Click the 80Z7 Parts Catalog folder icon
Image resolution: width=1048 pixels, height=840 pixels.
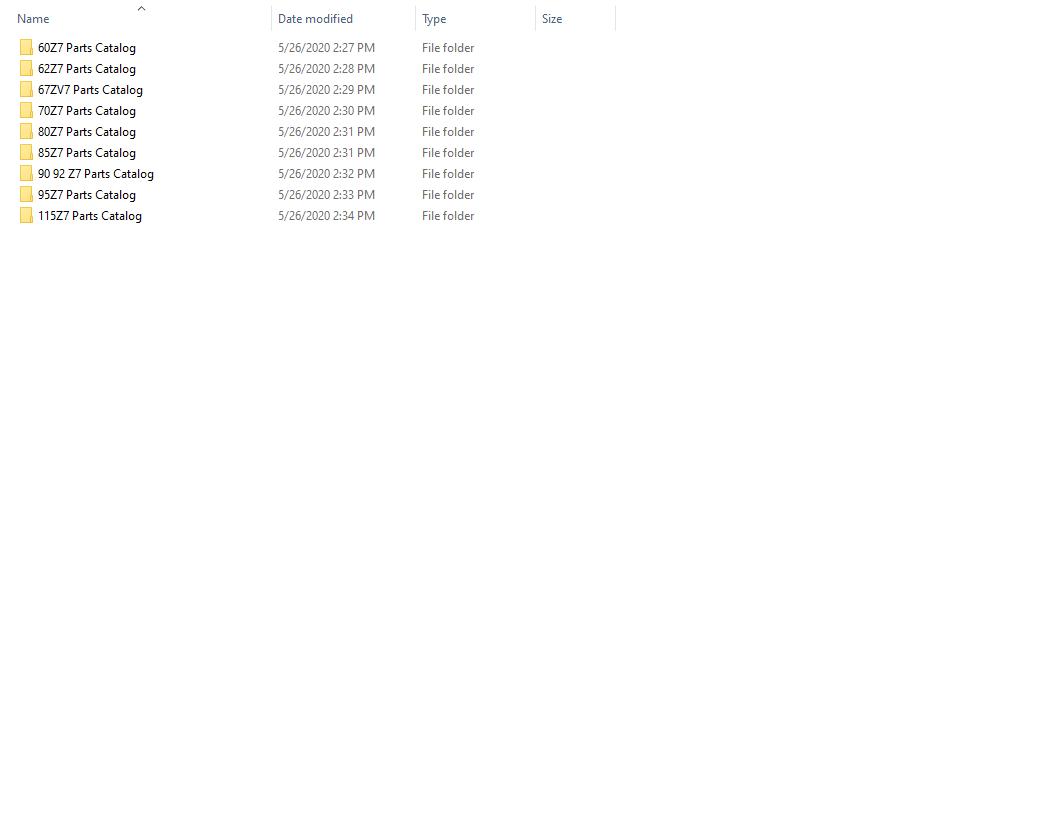pos(26,132)
